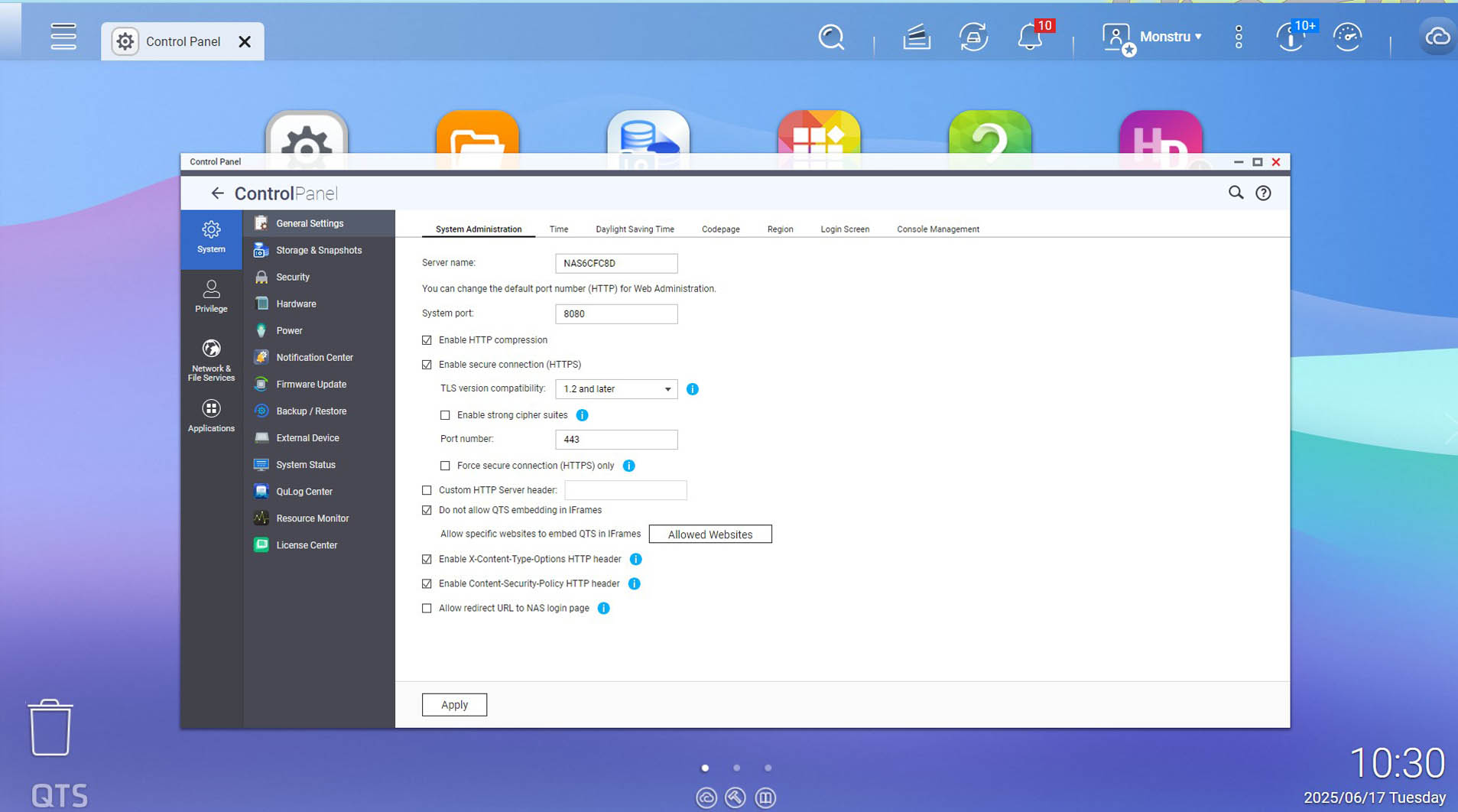1458x812 pixels.
Task: Open Hardware settings
Action: (319, 304)
